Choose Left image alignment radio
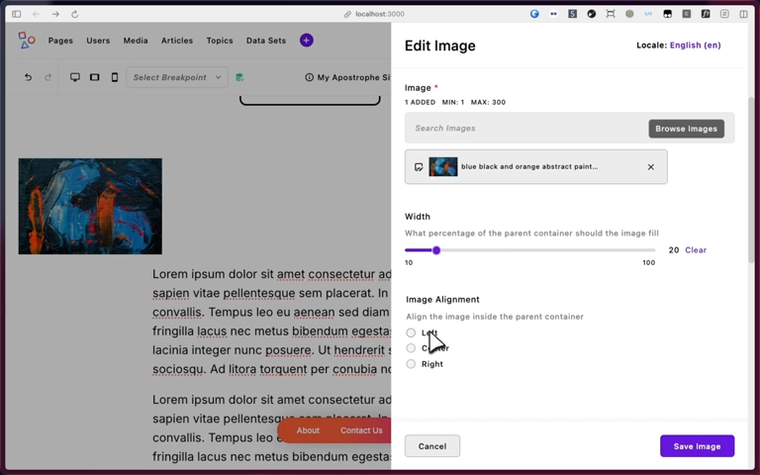760x475 pixels. (411, 332)
